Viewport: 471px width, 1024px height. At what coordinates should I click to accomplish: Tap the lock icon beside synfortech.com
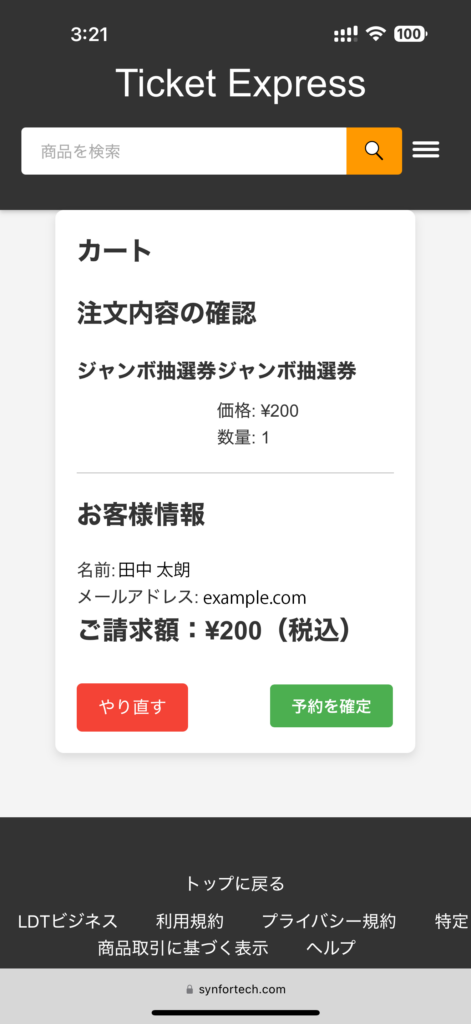tap(190, 989)
